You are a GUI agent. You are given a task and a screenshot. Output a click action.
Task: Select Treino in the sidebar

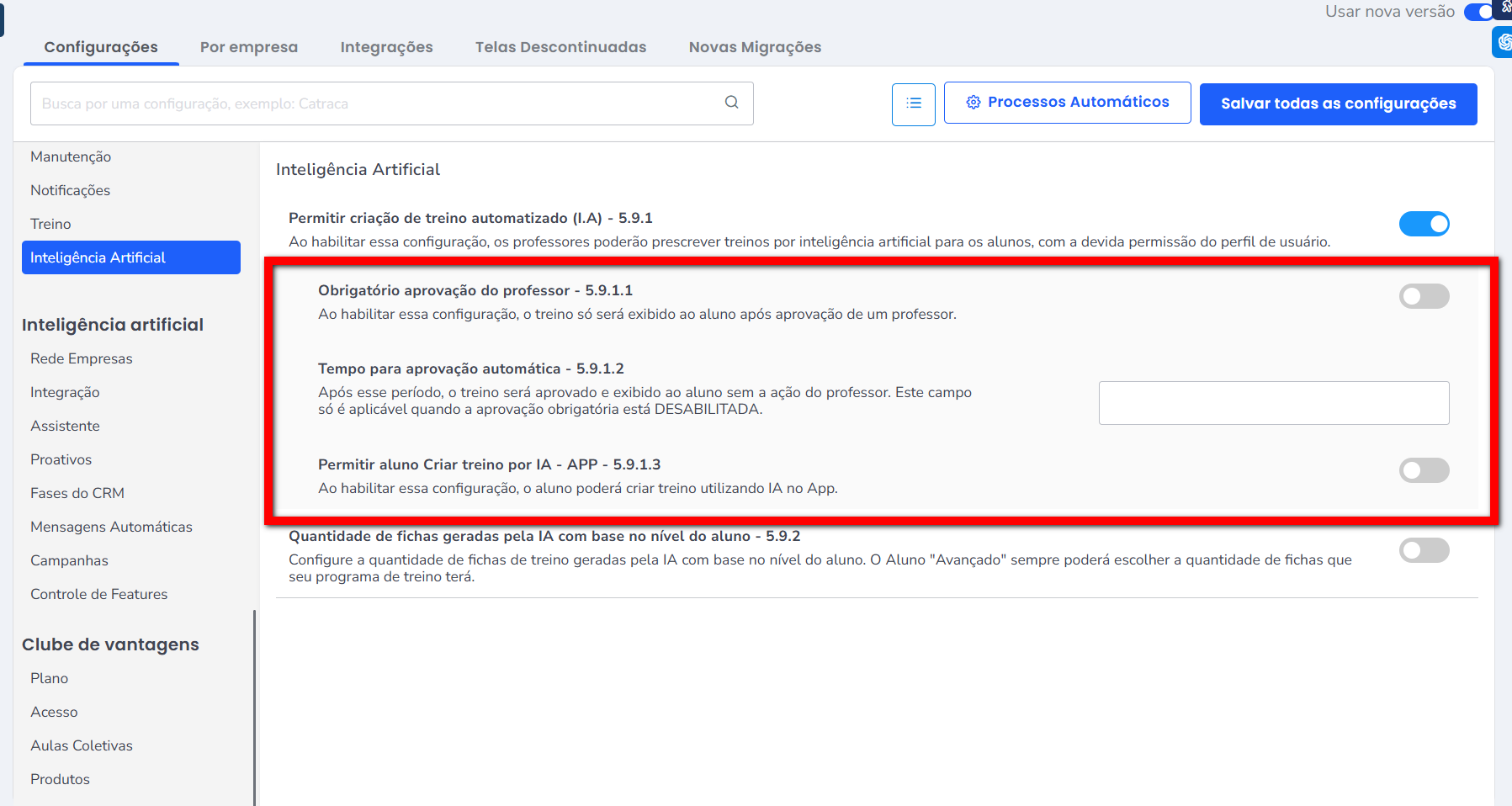click(x=50, y=224)
